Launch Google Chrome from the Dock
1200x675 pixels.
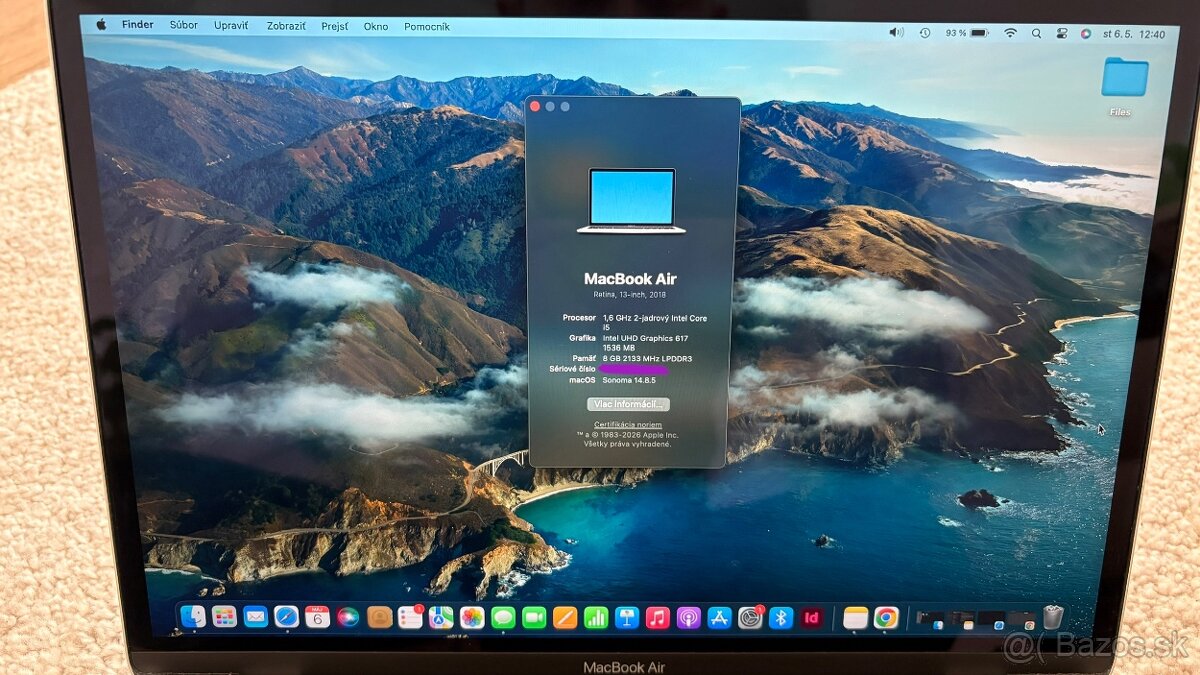[x=886, y=617]
